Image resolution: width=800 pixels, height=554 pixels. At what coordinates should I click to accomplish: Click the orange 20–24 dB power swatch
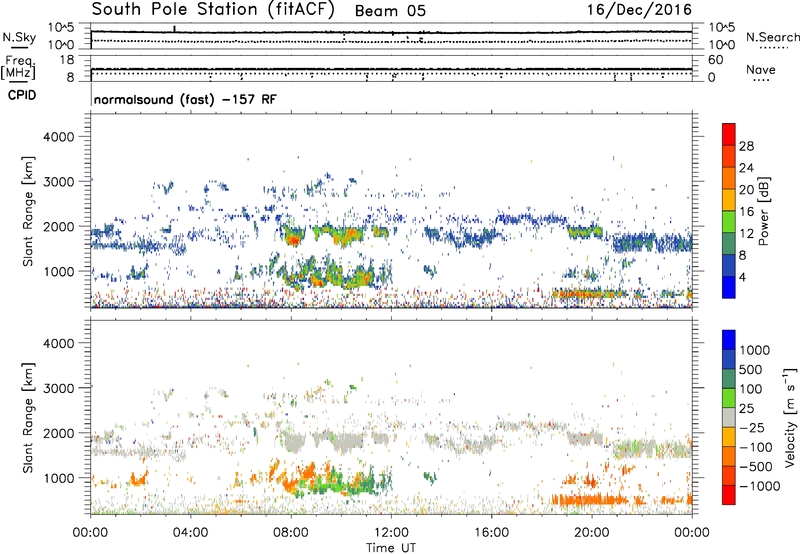729,179
